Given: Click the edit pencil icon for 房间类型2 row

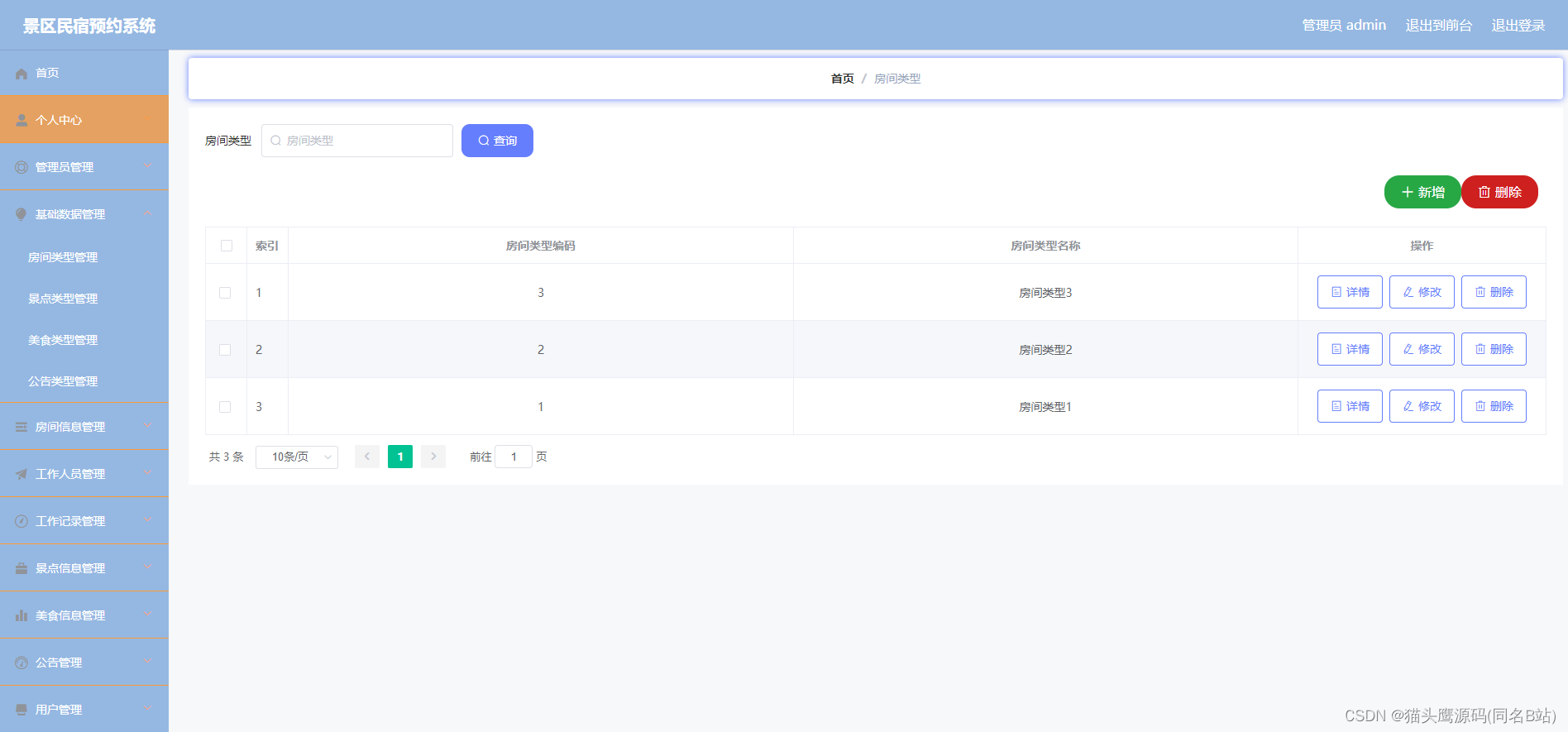Looking at the screenshot, I should [1408, 349].
